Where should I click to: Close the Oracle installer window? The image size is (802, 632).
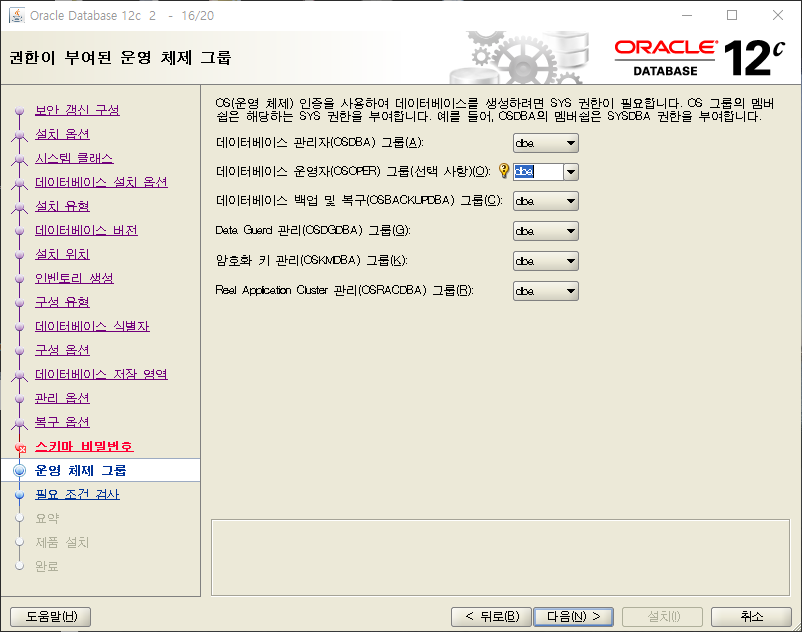coord(778,15)
